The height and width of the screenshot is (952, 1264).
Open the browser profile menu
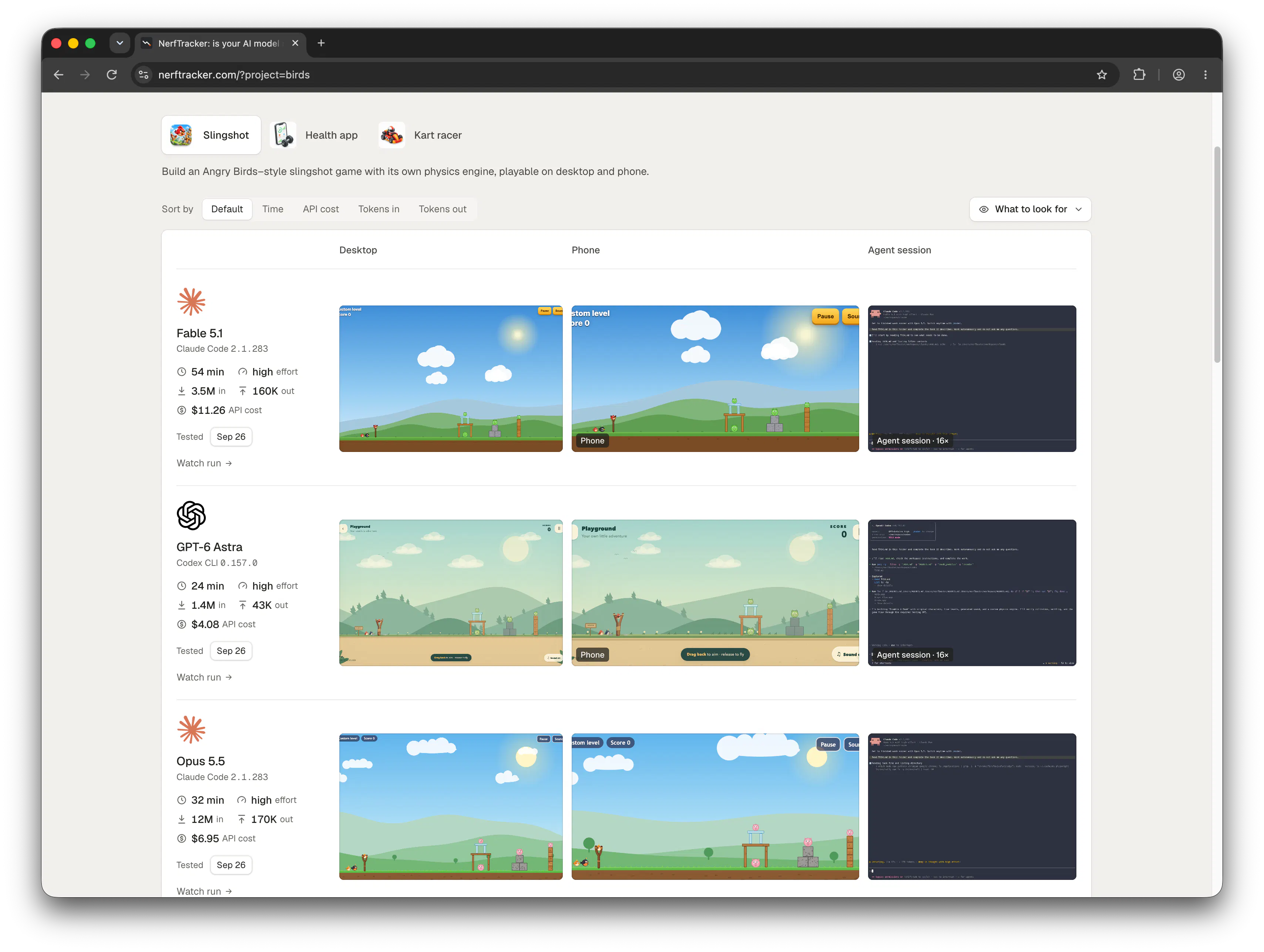tap(1178, 75)
